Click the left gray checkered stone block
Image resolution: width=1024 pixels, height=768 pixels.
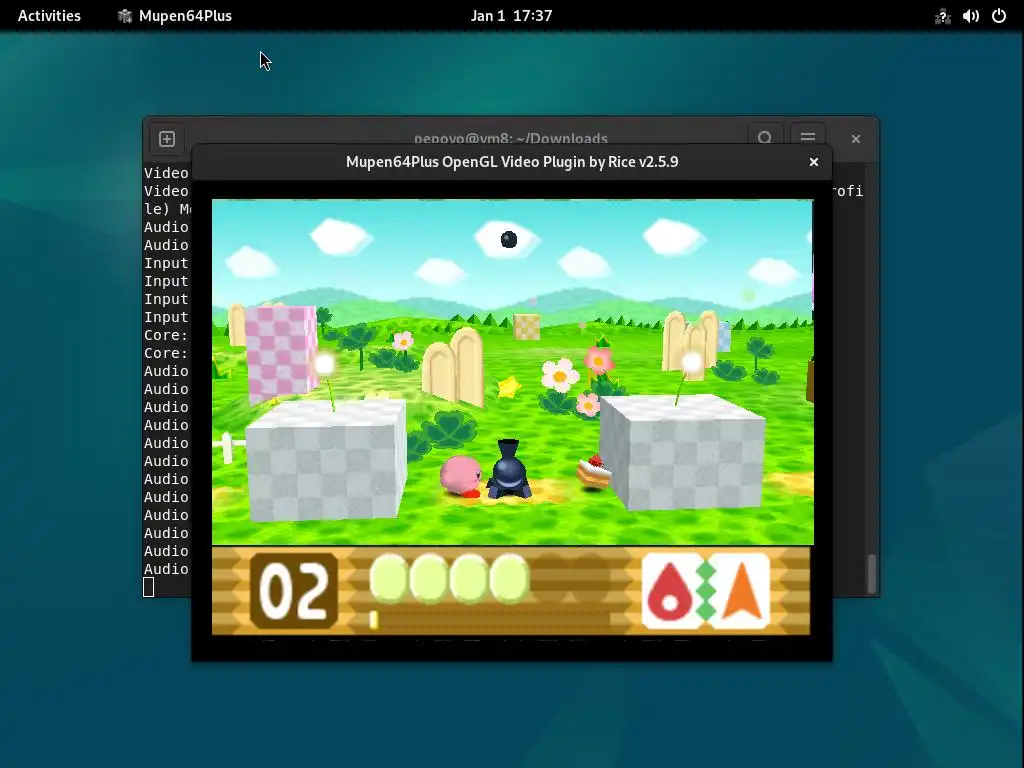point(326,460)
